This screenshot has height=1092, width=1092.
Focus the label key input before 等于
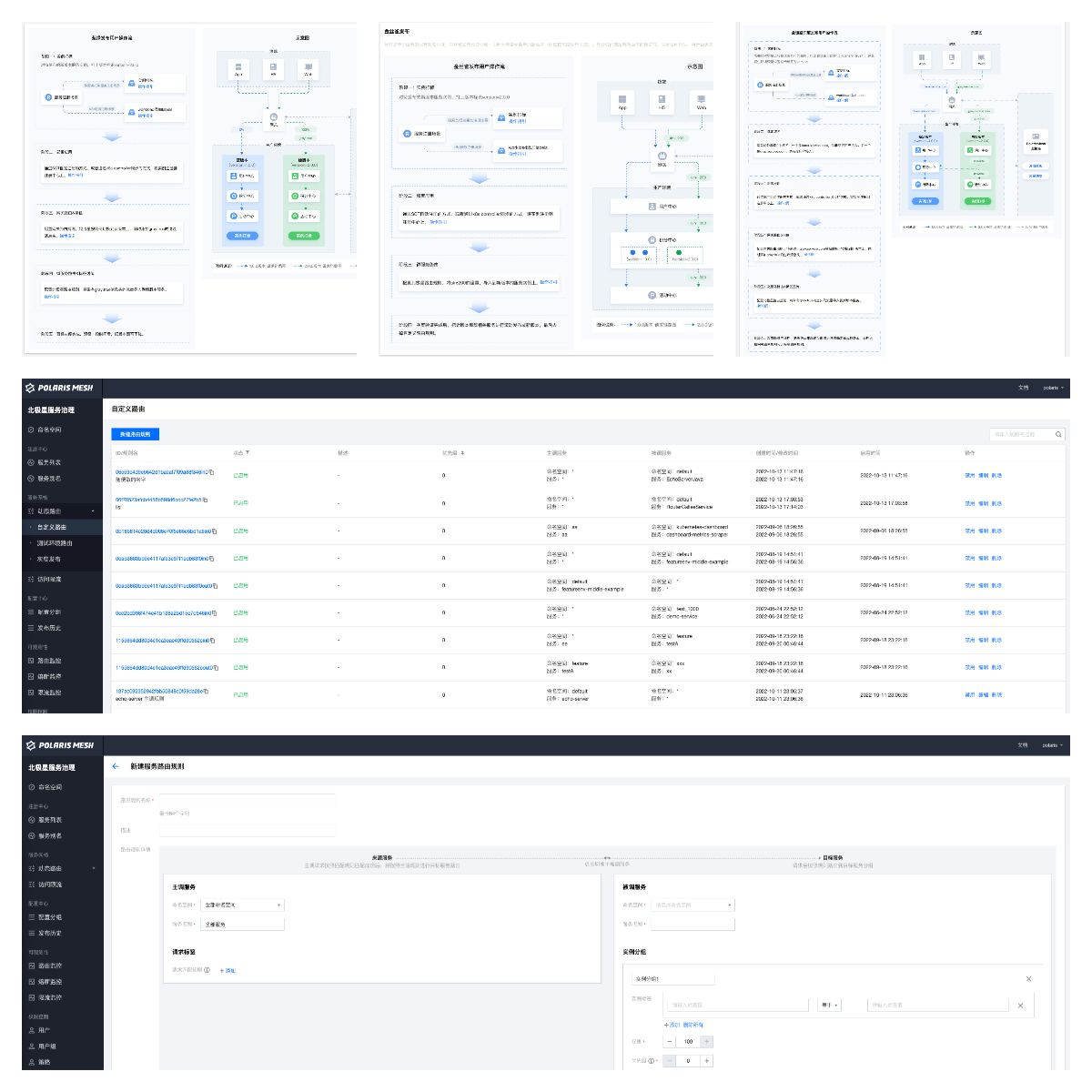tap(737, 1006)
